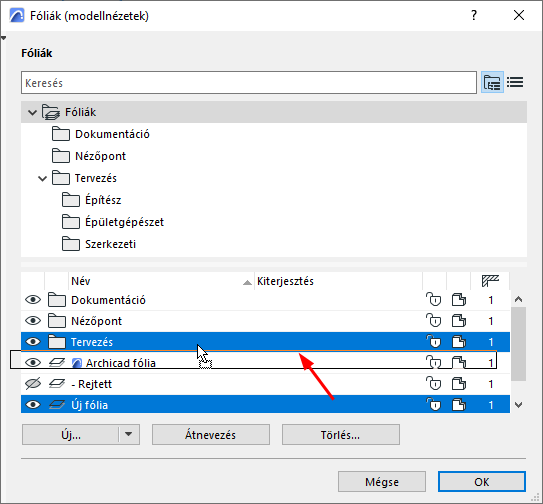Click layer icon of Archicad fólia row
Viewport: 543px width, 504px height.
coord(57,363)
